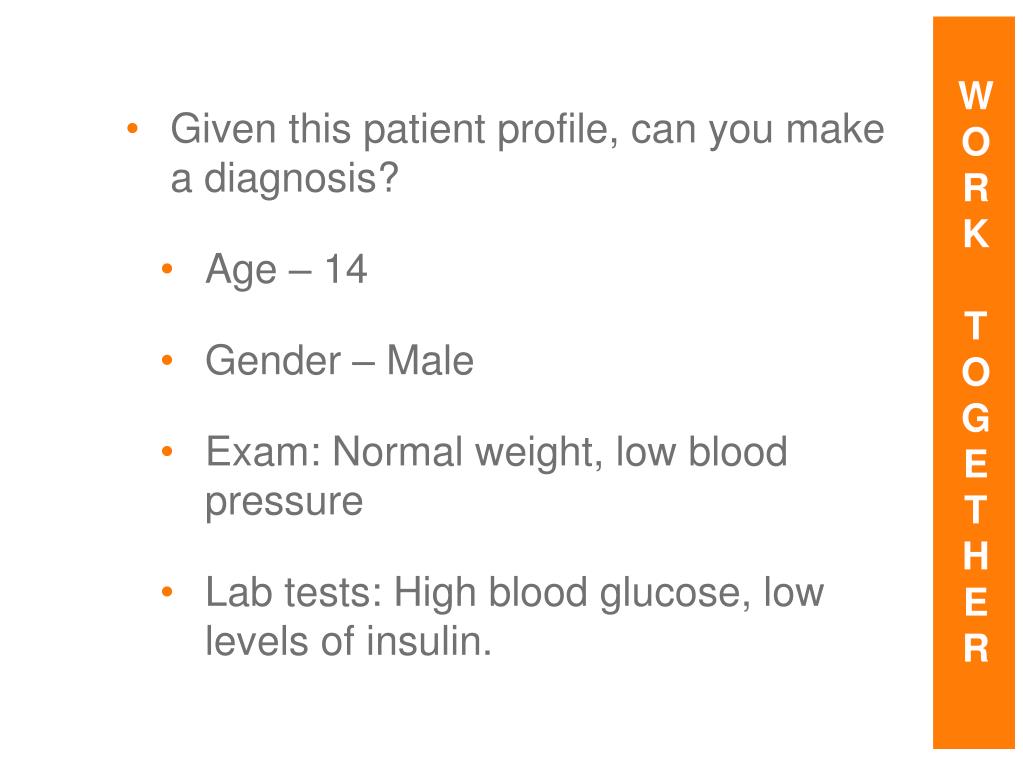The width and height of the screenshot is (1023, 767).
Task: Click the words 'a diagnosis?'
Action: tap(284, 179)
